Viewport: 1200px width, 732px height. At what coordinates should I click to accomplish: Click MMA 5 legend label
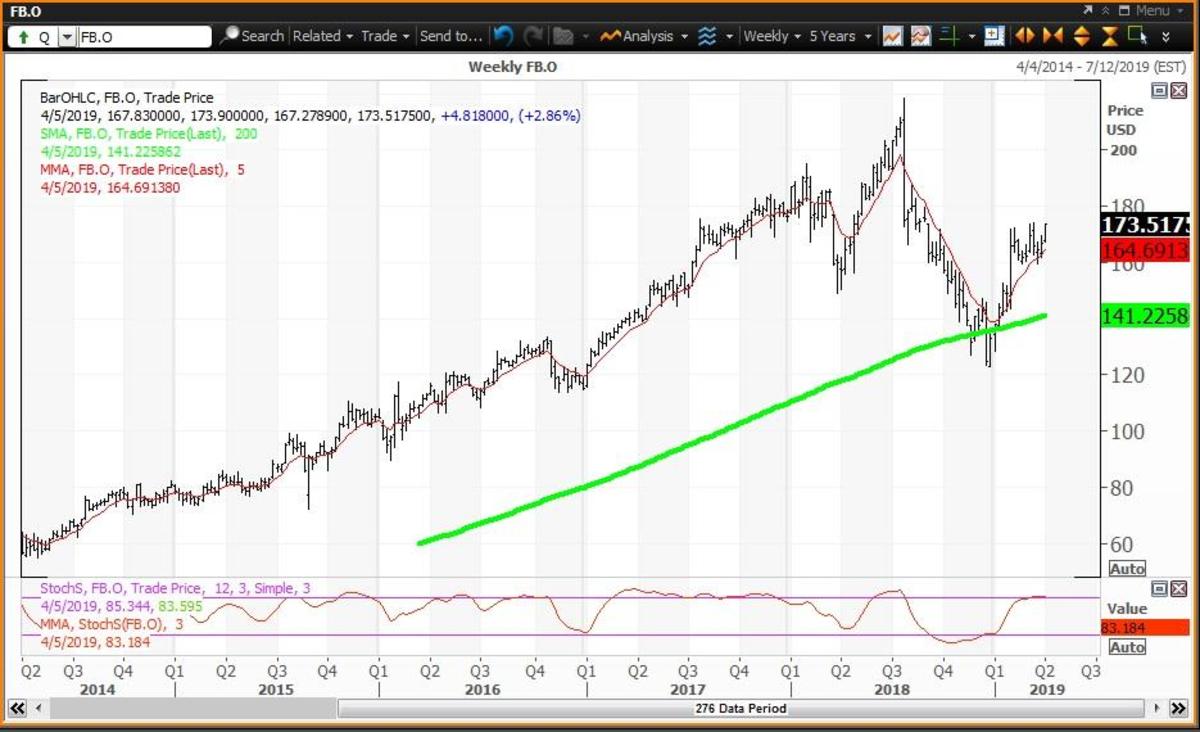(142, 169)
